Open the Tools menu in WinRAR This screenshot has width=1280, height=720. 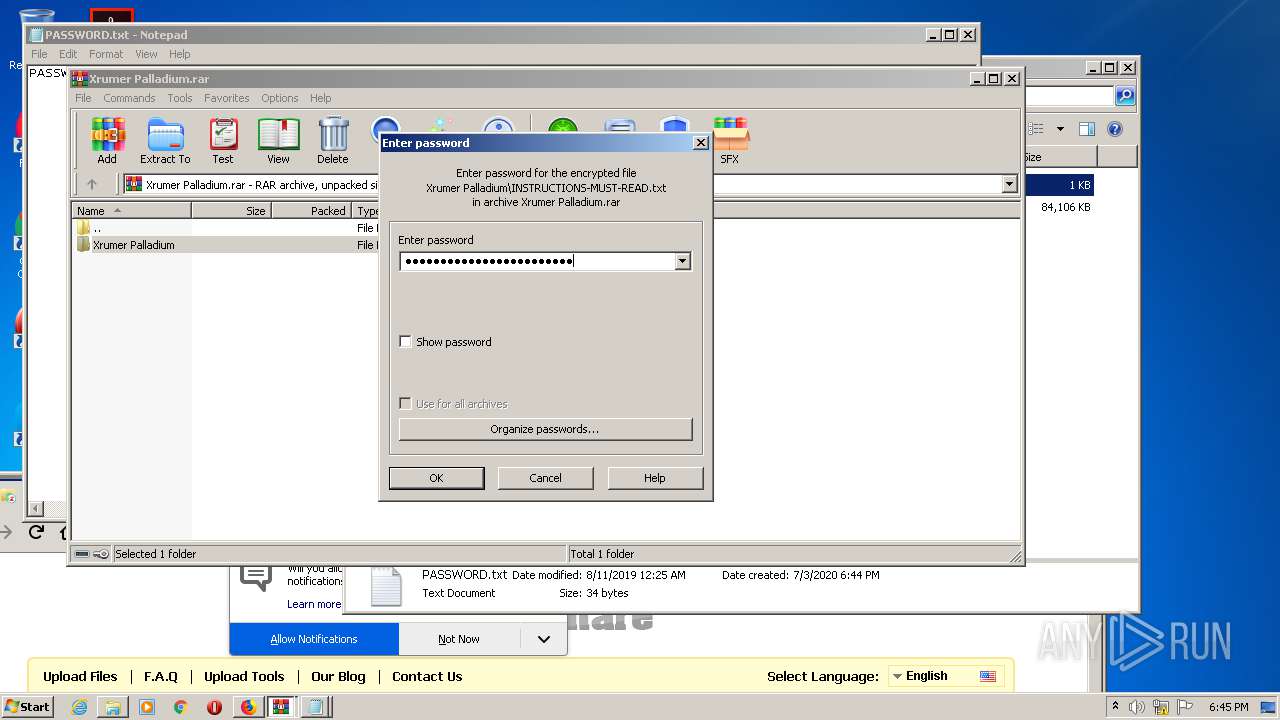pyautogui.click(x=180, y=98)
